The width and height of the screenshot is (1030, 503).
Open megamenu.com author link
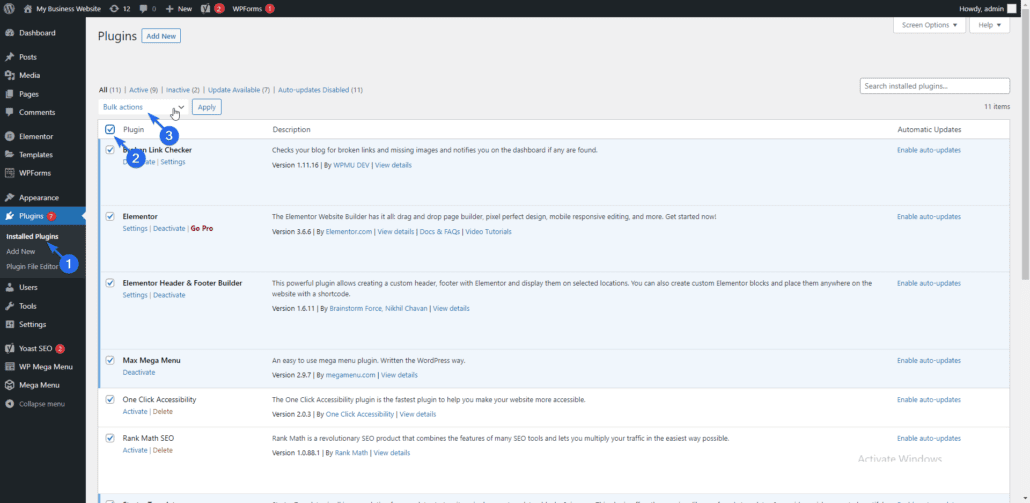pos(350,375)
